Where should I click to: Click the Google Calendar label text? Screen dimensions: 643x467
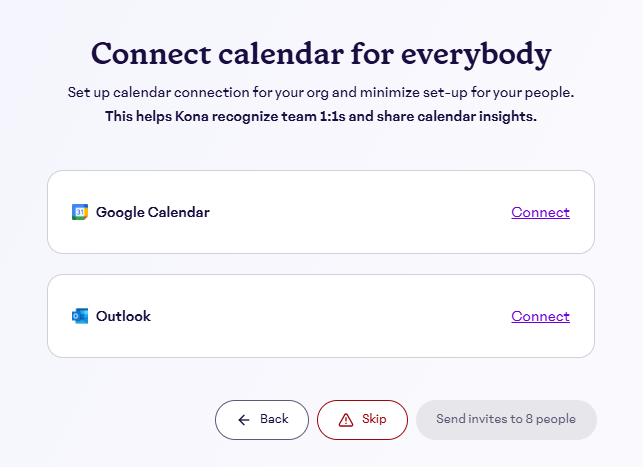153,212
